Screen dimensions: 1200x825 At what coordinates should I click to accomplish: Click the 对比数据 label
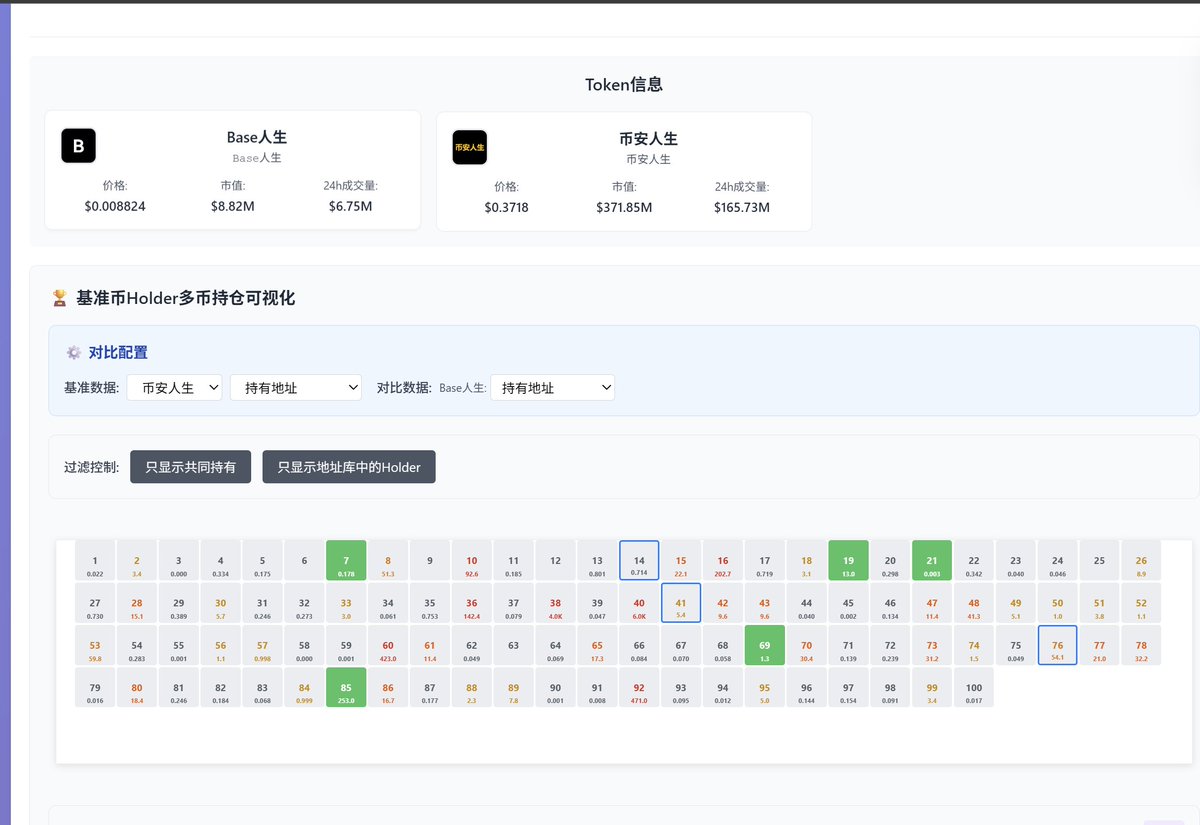(x=404, y=388)
